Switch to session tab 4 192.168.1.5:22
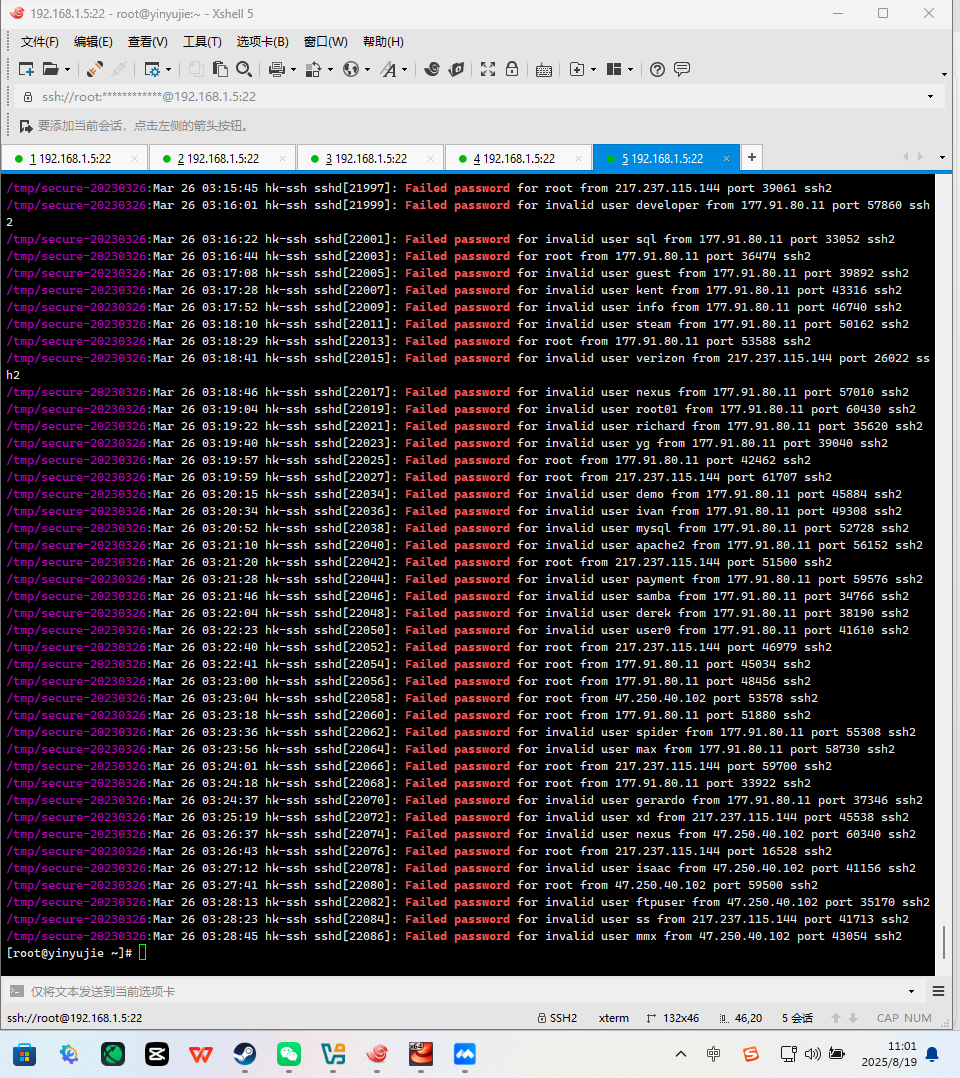Screen dimensions: 960x1078 (x=519, y=159)
